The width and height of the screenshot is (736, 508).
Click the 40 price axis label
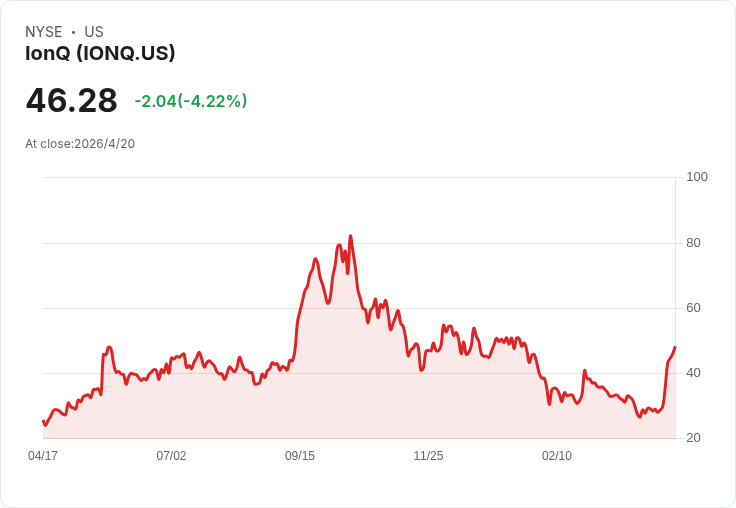pos(693,373)
